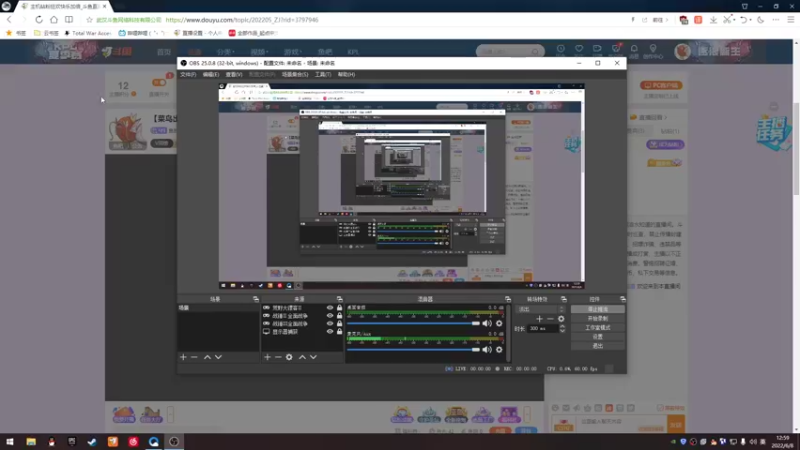Increase transition duration with stepper up arrow
The image size is (800, 450).
(x=562, y=327)
